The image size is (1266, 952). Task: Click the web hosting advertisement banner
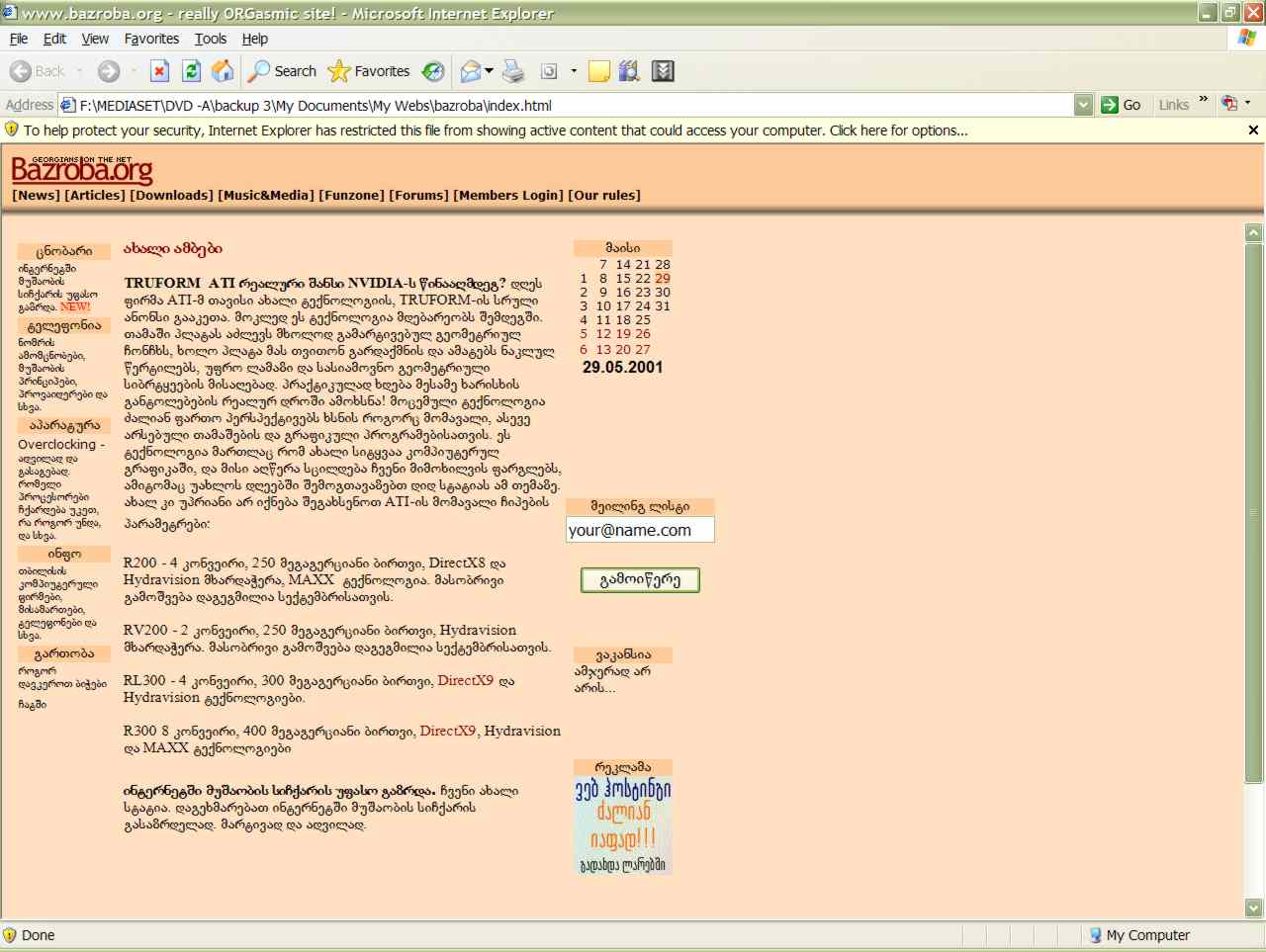pyautogui.click(x=623, y=825)
